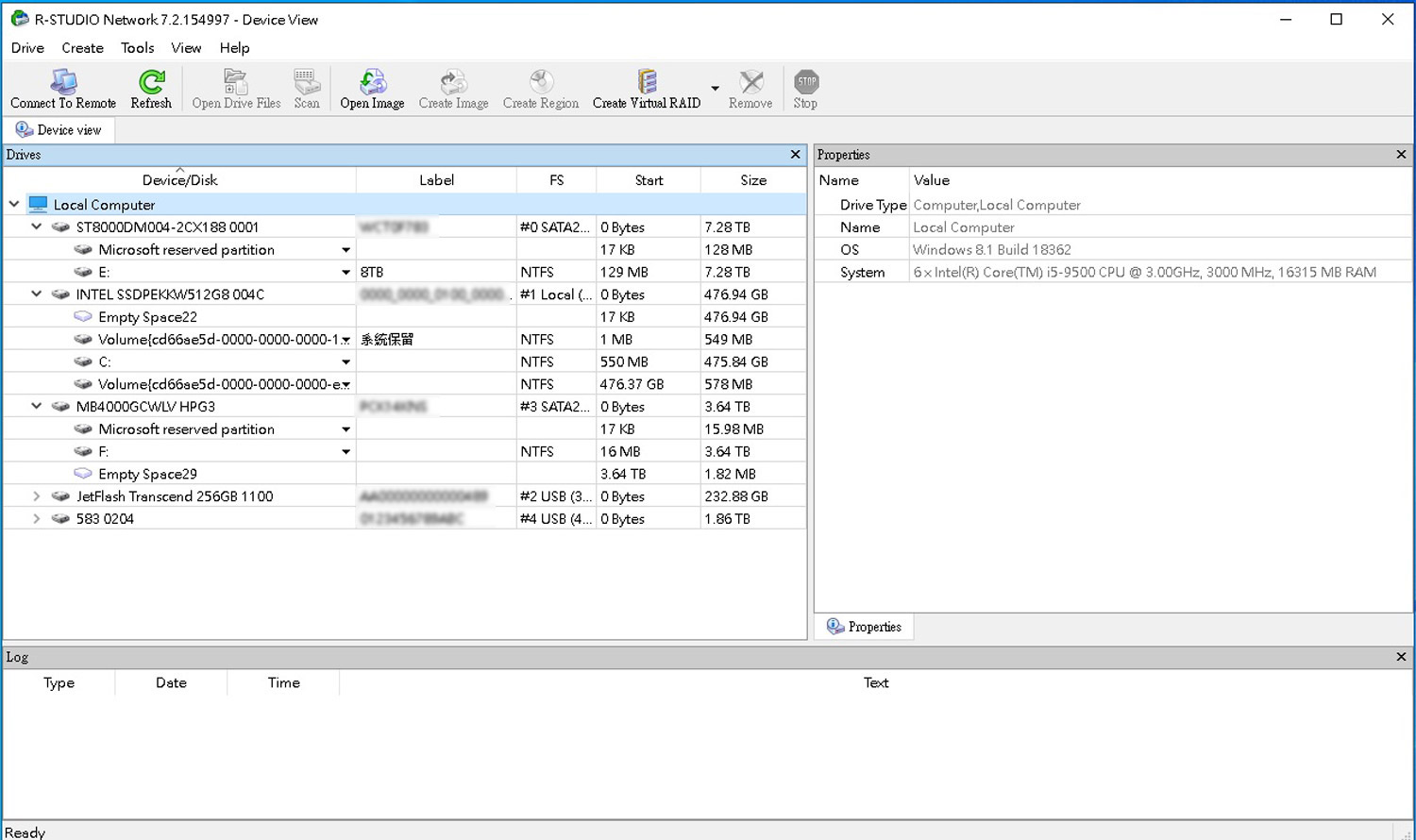This screenshot has height=840, width=1416.
Task: Collapse the ST8000DM004 drive node
Action: [x=37, y=227]
